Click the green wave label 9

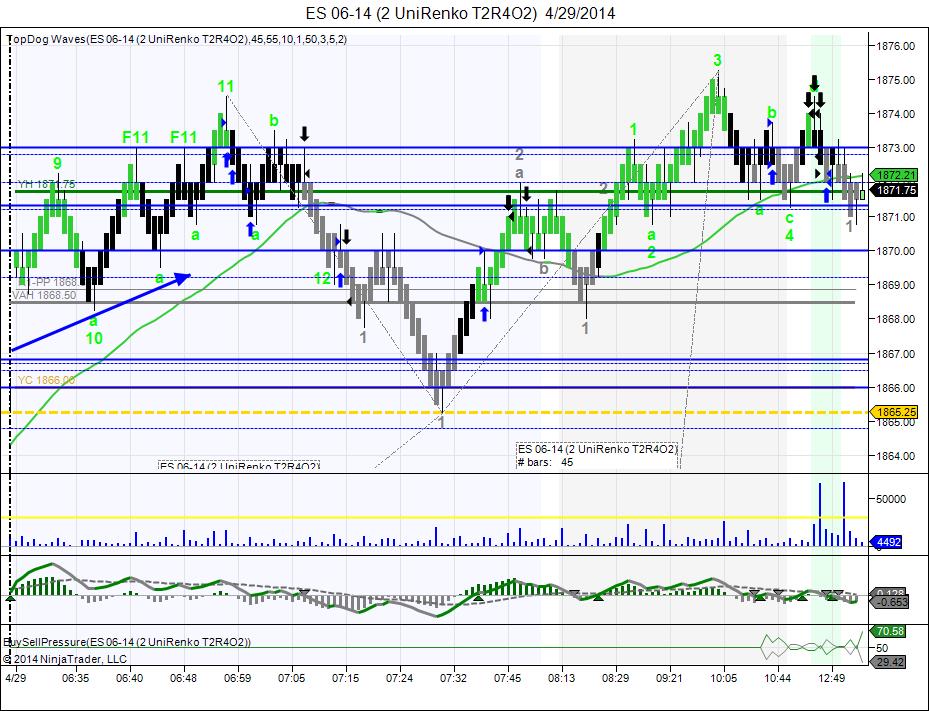pyautogui.click(x=57, y=164)
